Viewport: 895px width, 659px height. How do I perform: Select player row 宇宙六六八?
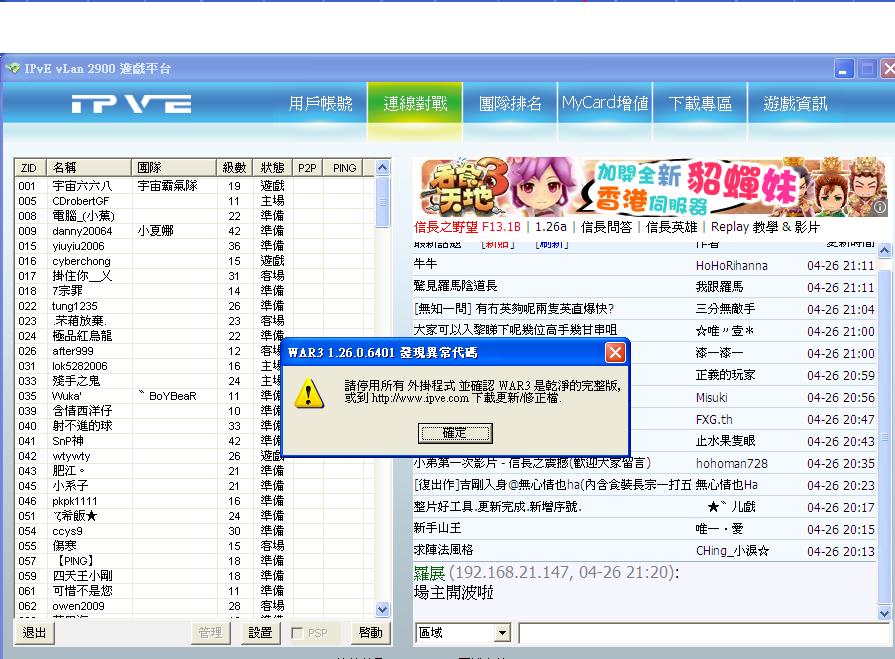[x=195, y=186]
